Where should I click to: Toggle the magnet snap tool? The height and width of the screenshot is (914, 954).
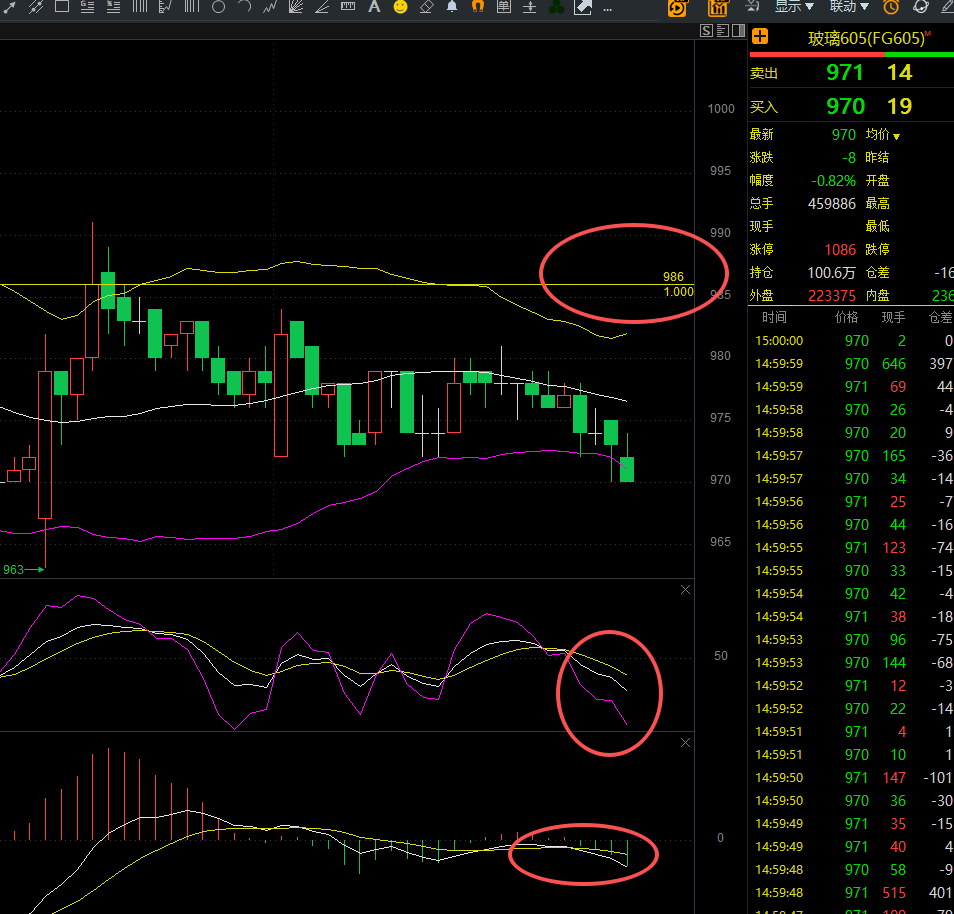(x=478, y=7)
